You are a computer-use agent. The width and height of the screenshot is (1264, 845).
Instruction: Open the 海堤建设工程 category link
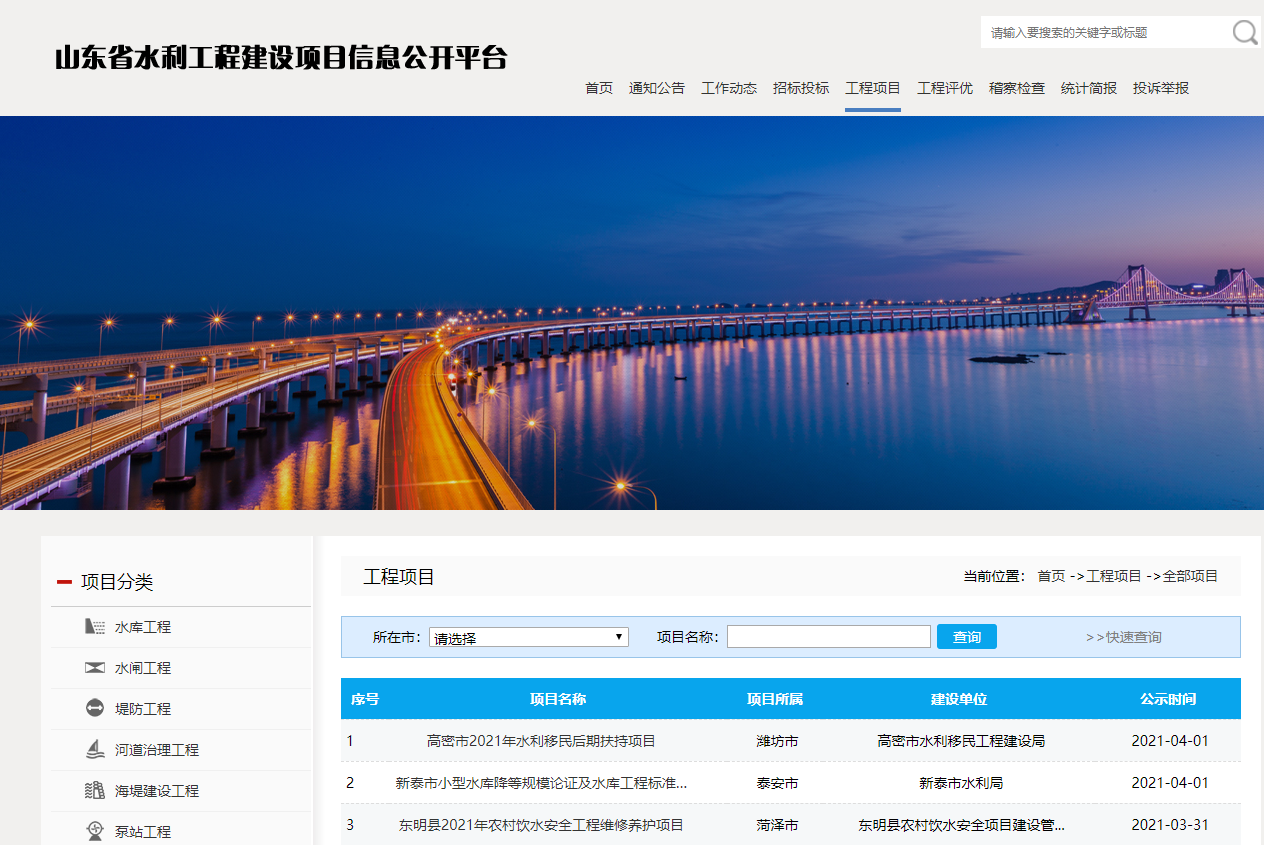[x=157, y=791]
